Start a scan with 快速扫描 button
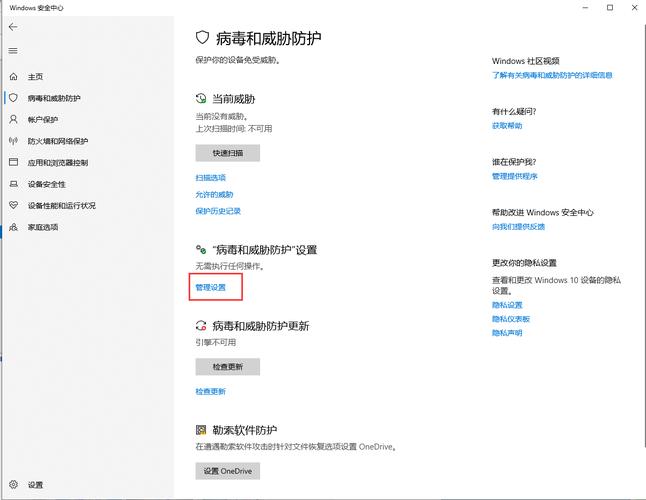Image resolution: width=646 pixels, height=500 pixels. click(227, 153)
